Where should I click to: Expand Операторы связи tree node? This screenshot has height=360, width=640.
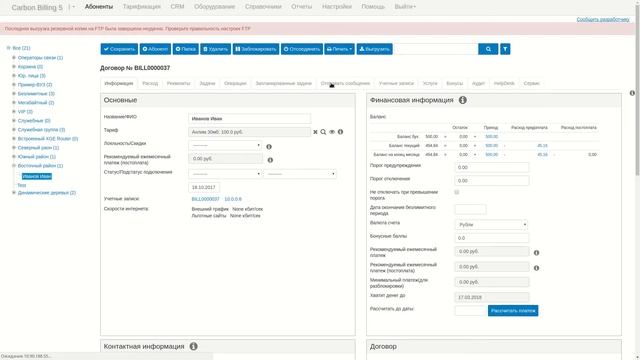pos(14,58)
